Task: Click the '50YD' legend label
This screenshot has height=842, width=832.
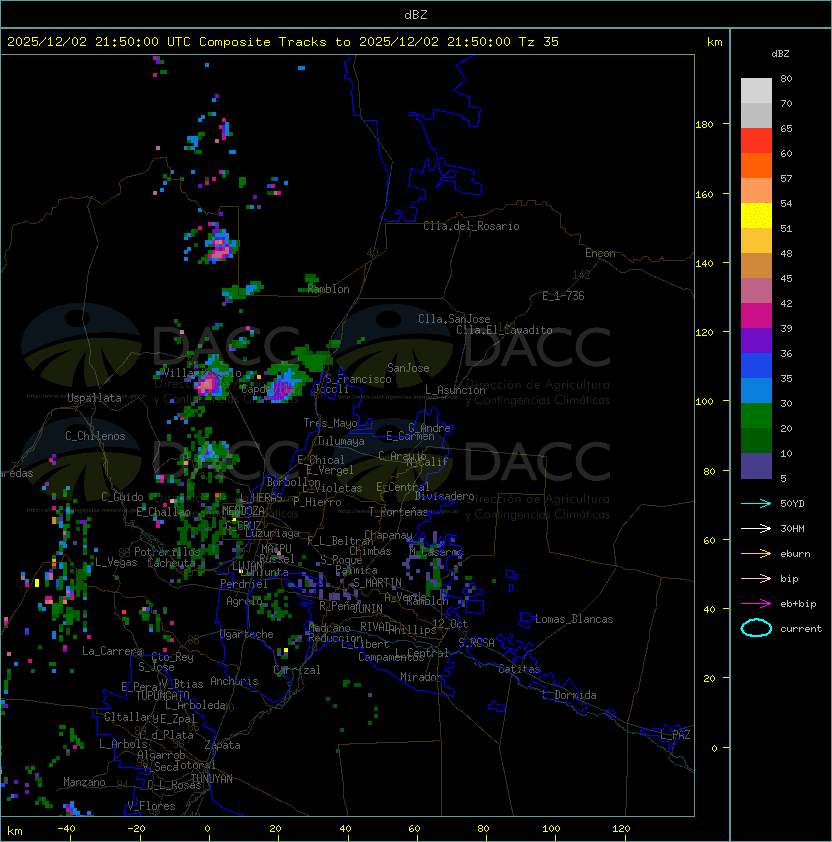Action: [792, 503]
